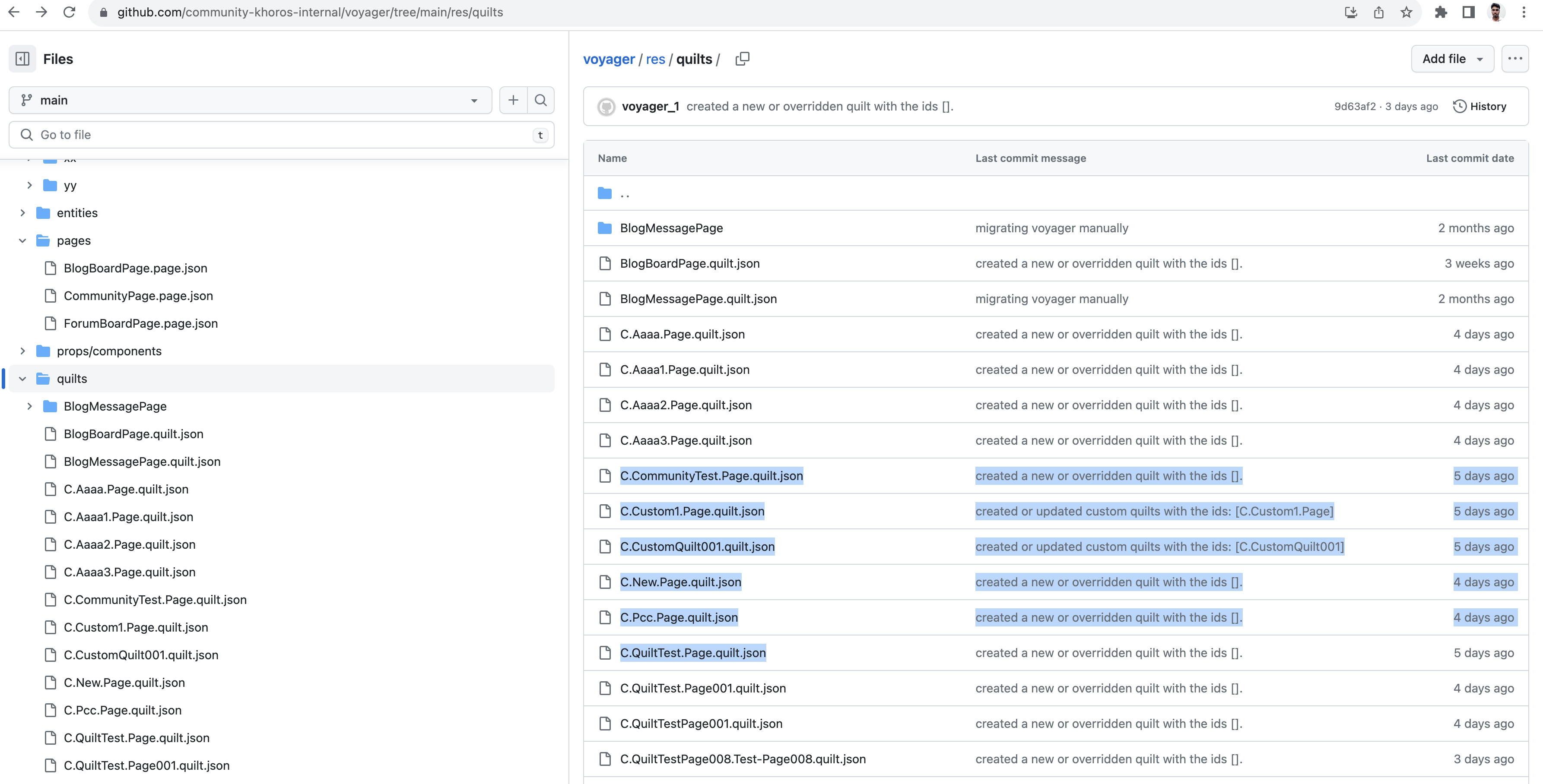Click the voyager_1 commit author avatar
Image resolution: width=1543 pixels, height=784 pixels.
606,107
